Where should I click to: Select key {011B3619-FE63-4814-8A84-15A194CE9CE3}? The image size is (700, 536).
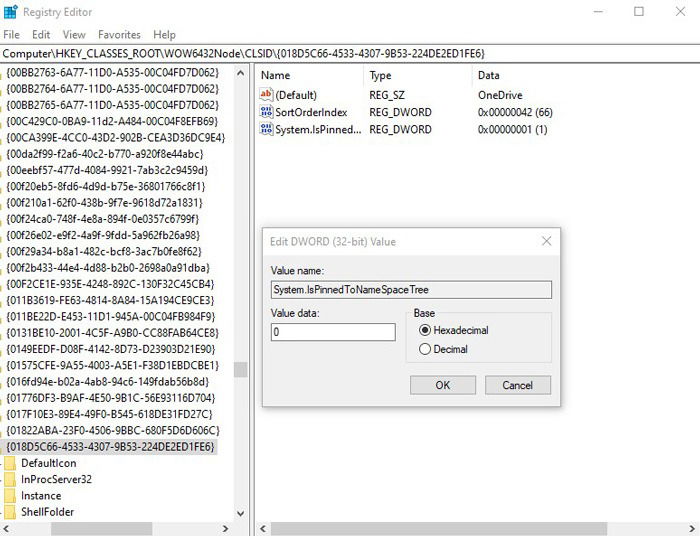pyautogui.click(x=110, y=300)
